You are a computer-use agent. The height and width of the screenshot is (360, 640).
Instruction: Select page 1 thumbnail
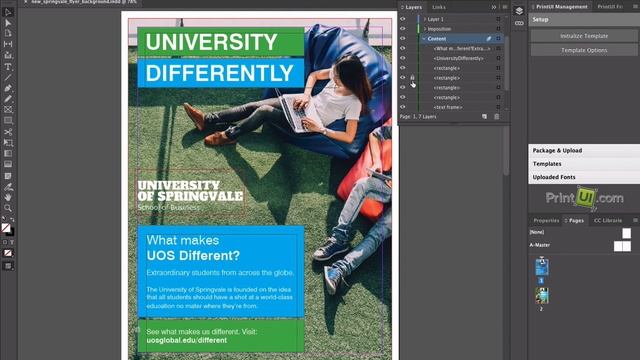(x=542, y=267)
